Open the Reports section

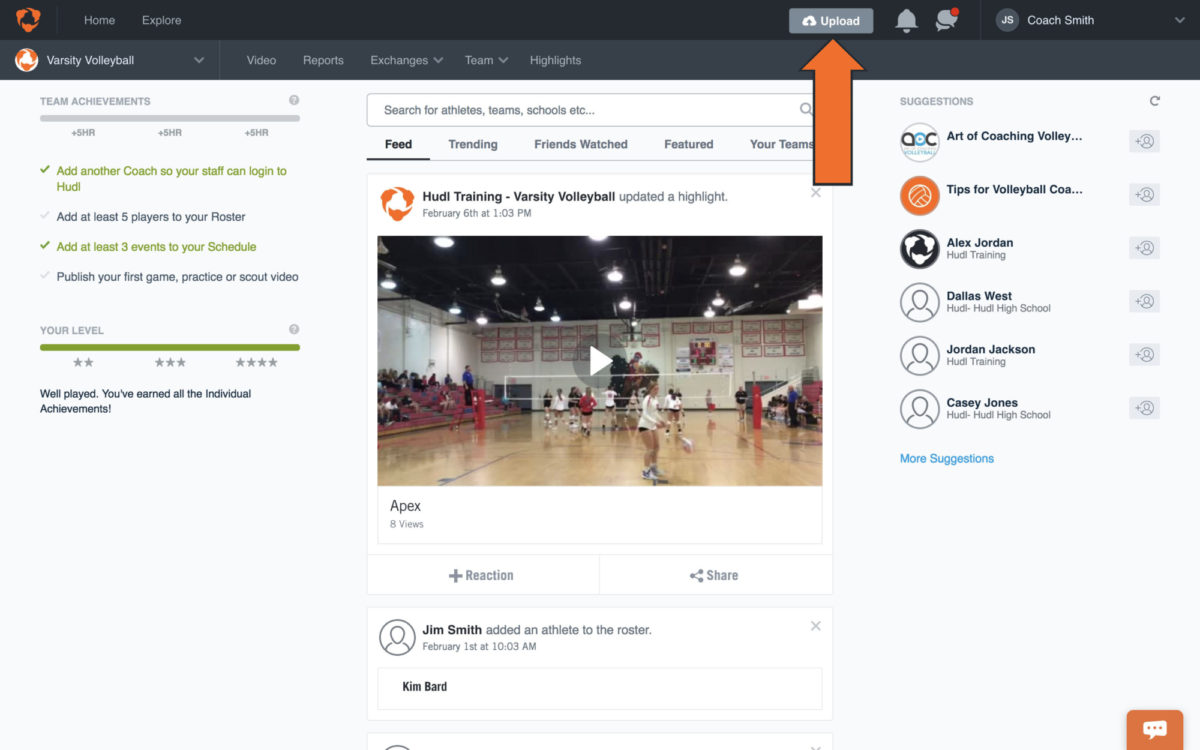point(323,60)
